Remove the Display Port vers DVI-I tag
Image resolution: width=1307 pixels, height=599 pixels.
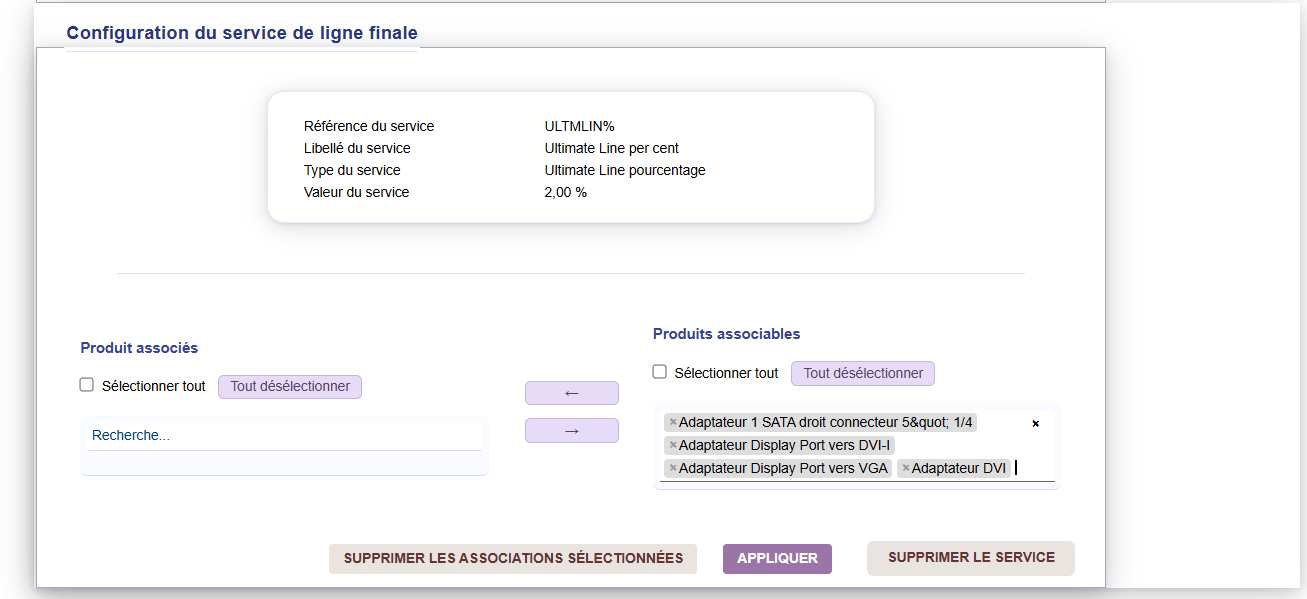[673, 445]
